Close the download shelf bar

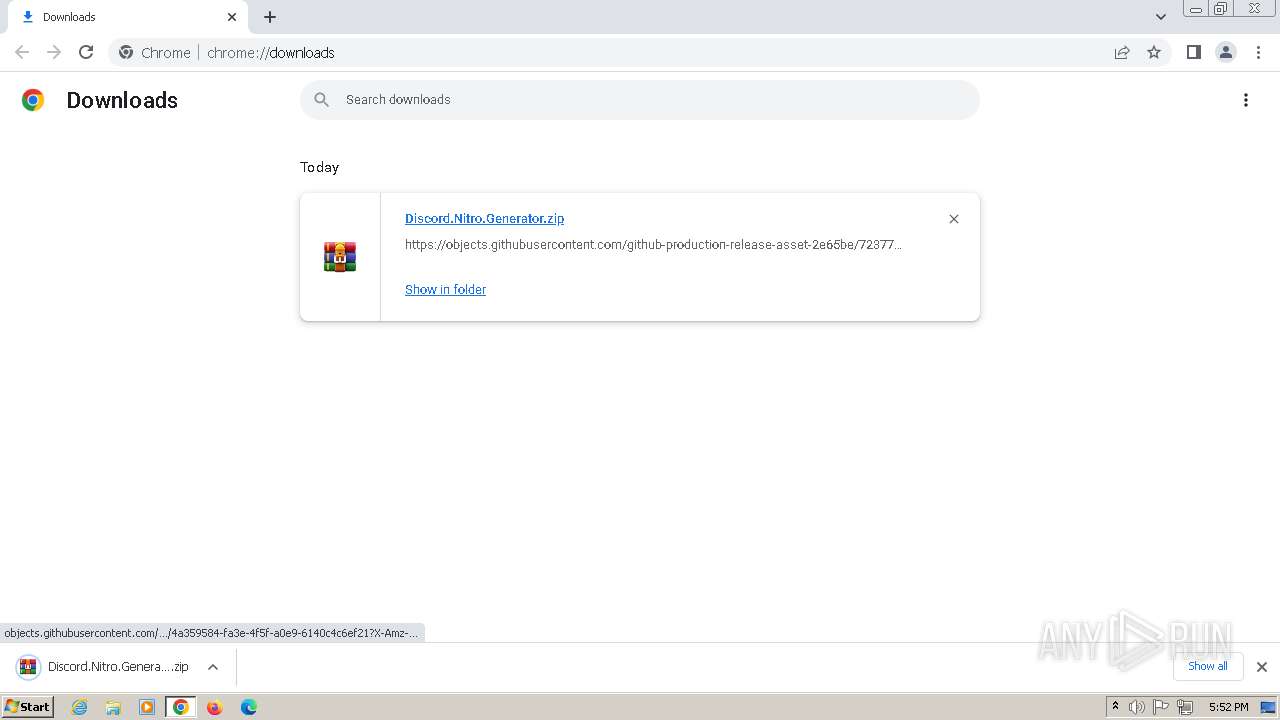[x=1262, y=667]
